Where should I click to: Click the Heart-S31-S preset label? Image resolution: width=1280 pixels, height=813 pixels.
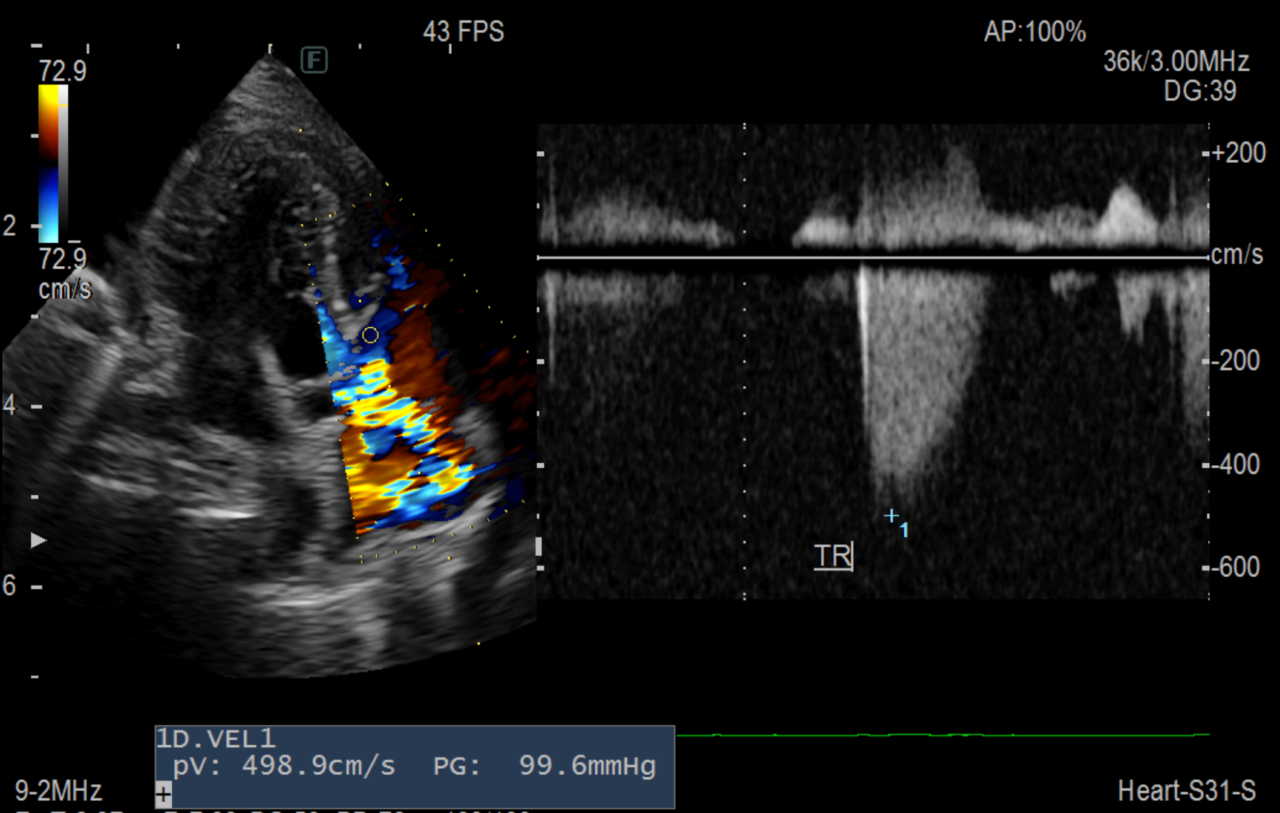(1186, 792)
